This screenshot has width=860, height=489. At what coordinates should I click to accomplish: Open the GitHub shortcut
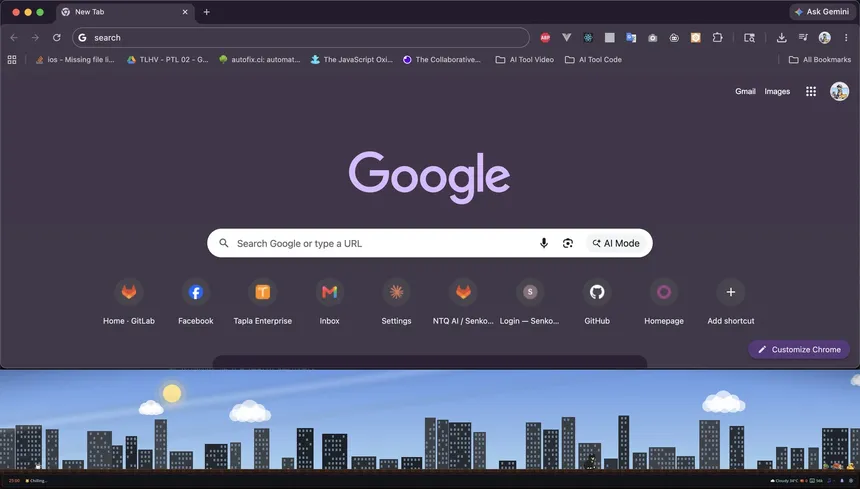pyautogui.click(x=597, y=302)
